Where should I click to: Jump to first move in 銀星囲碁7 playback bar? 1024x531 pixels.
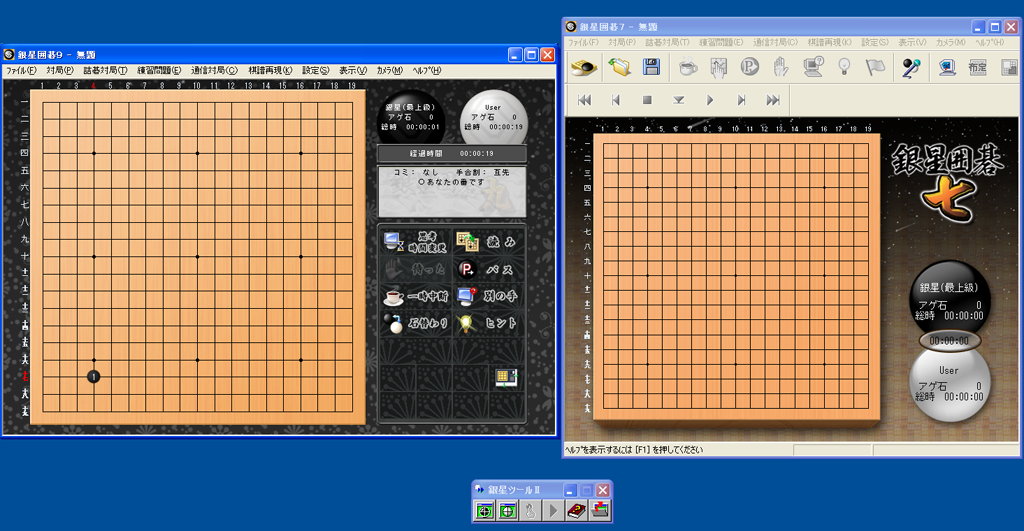click(x=584, y=100)
